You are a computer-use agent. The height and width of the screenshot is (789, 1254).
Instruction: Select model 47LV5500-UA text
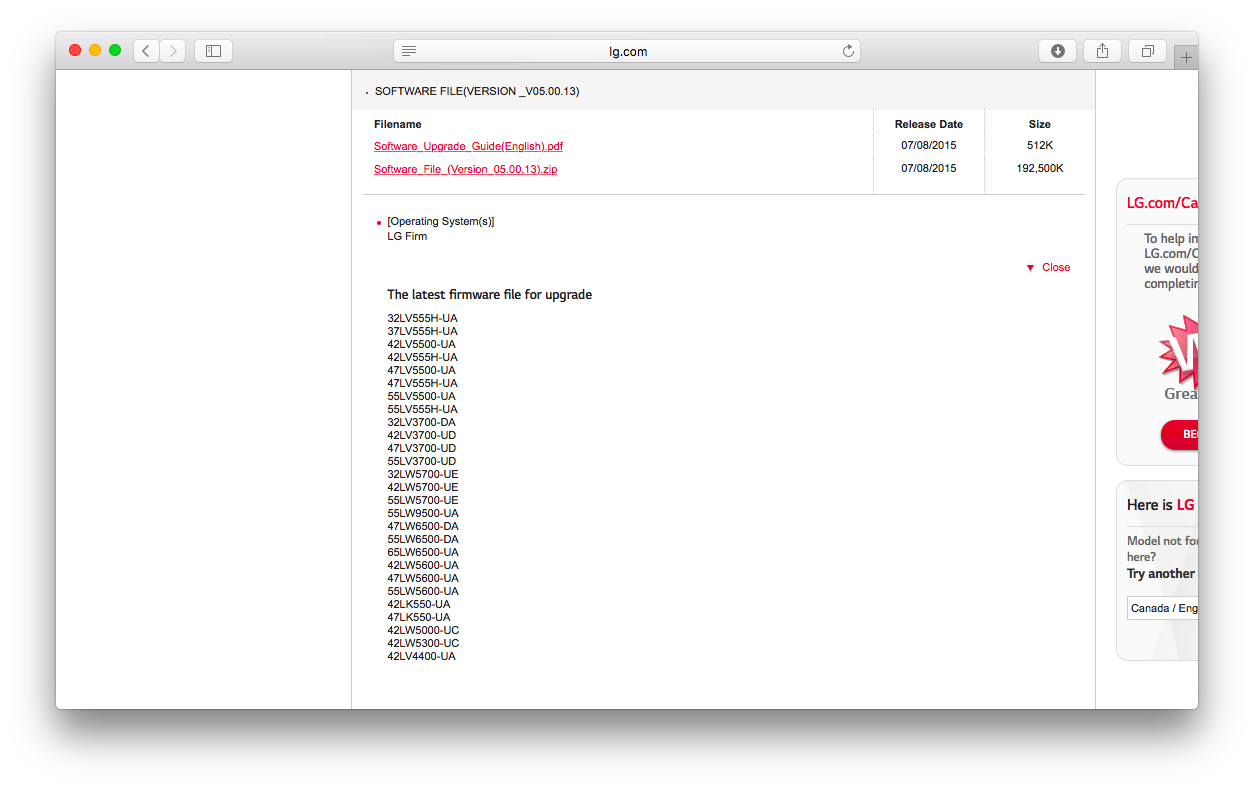[x=421, y=370]
